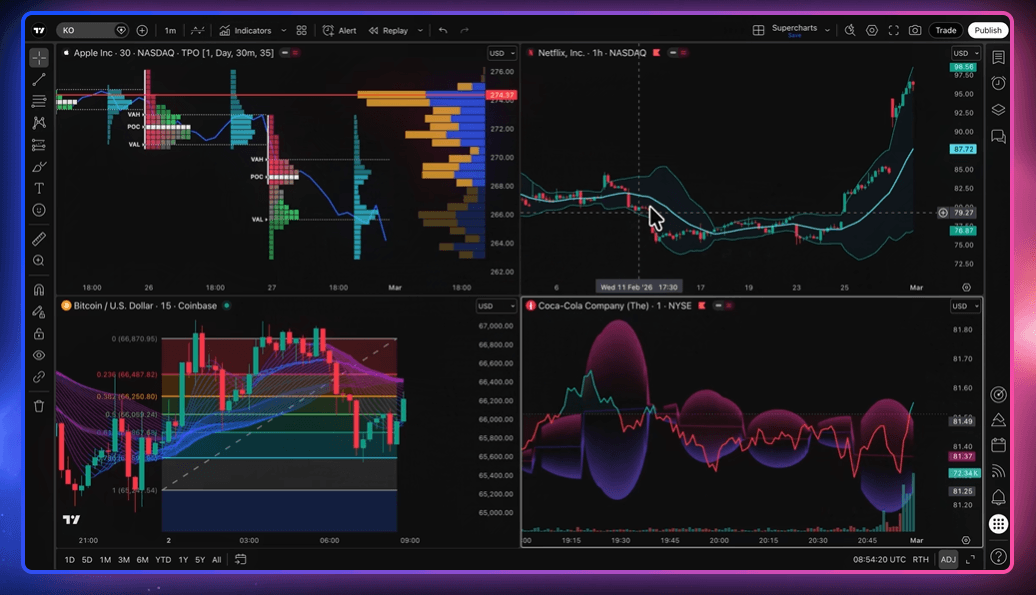The height and width of the screenshot is (595, 1036).
Task: Open Coca-Cola chart USD currency dropdown
Action: point(965,306)
